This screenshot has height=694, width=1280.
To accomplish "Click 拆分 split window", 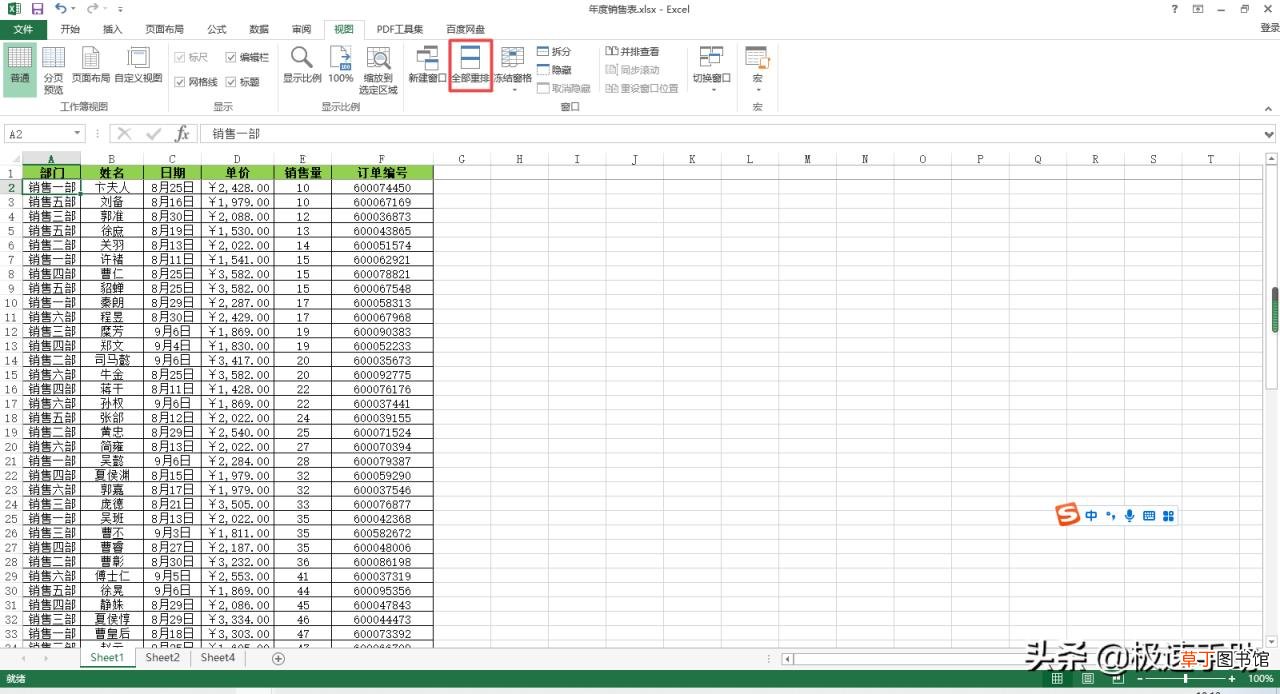I will [554, 52].
